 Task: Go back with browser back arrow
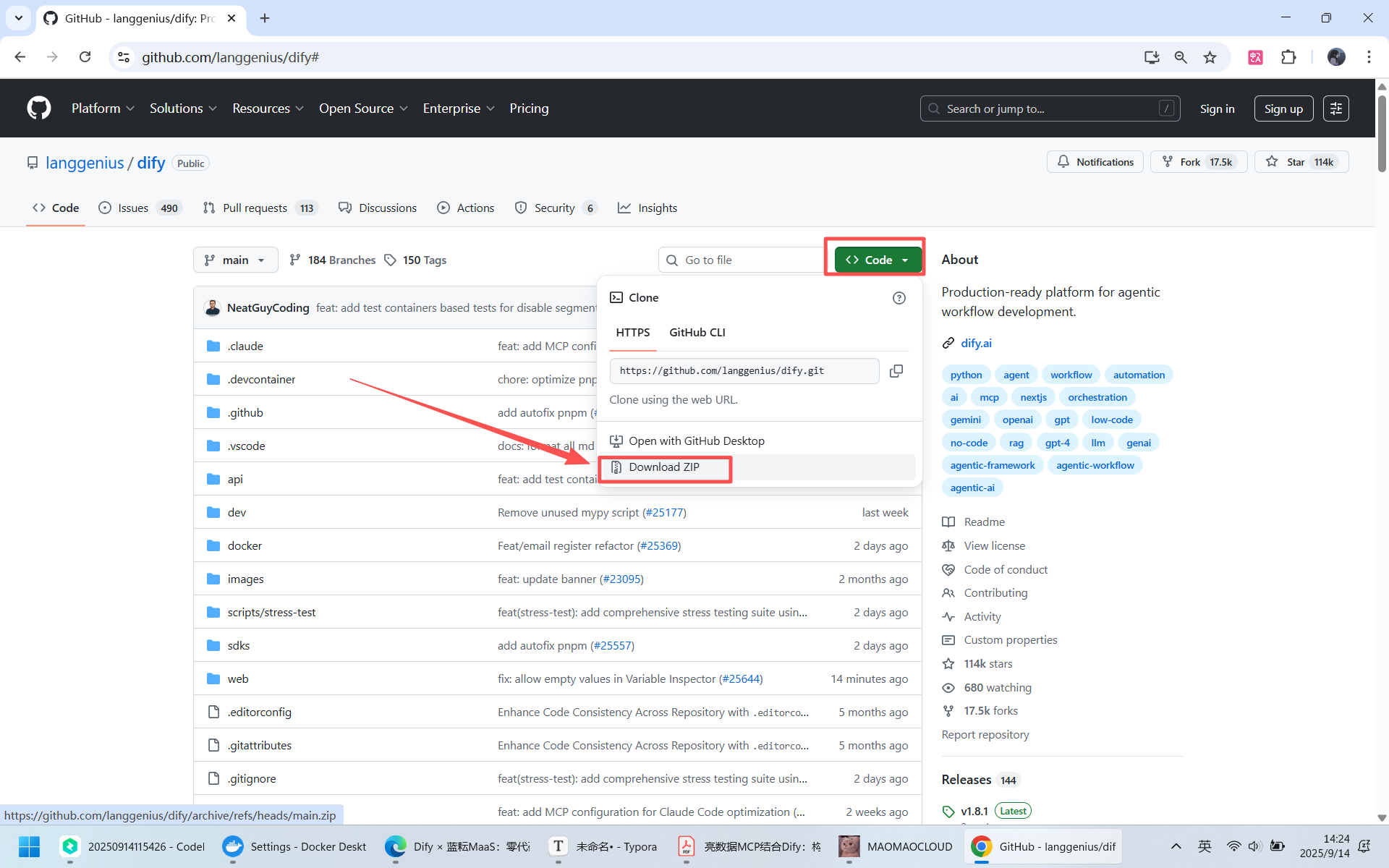(20, 57)
